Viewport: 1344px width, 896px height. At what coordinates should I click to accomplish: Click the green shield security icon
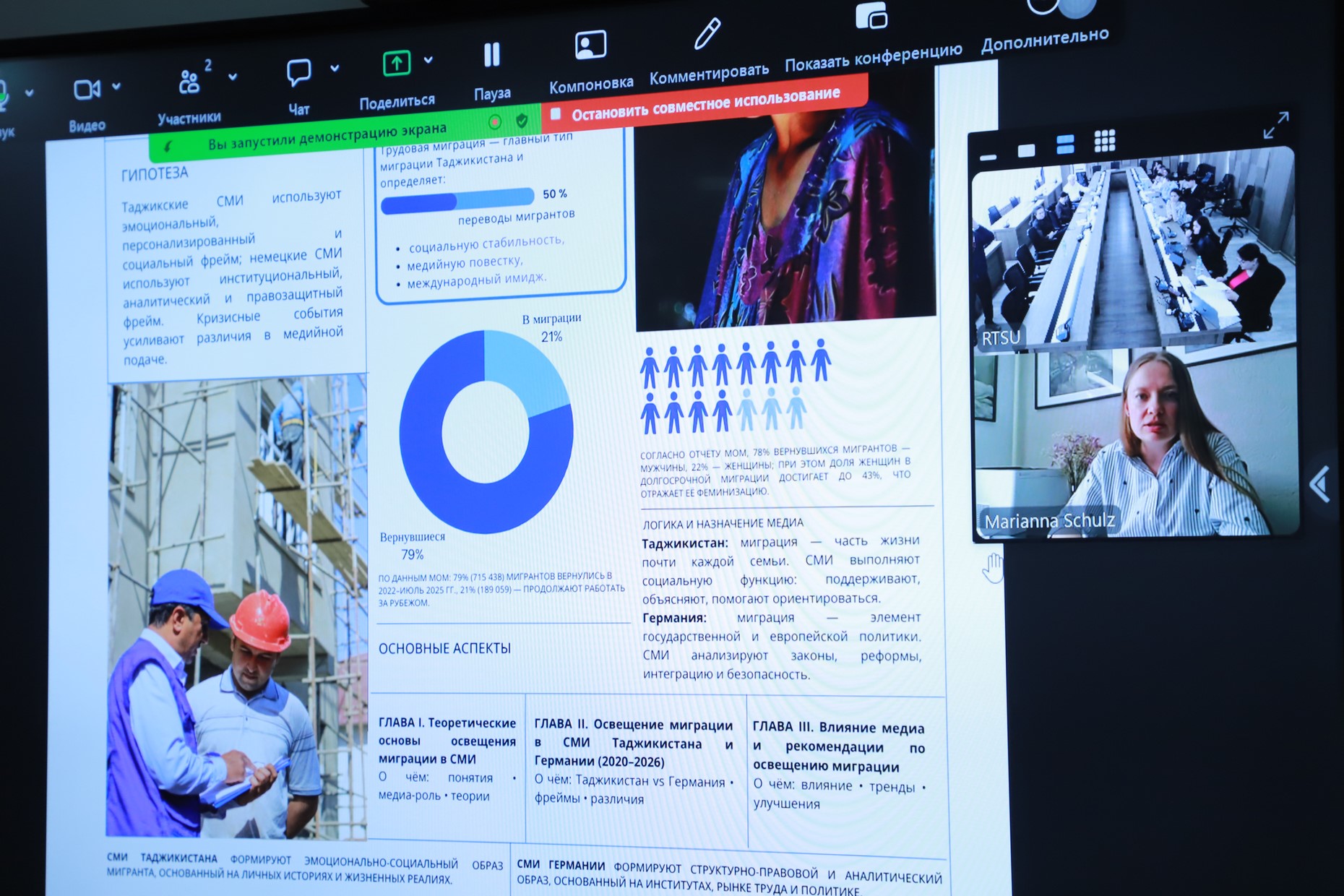(522, 121)
